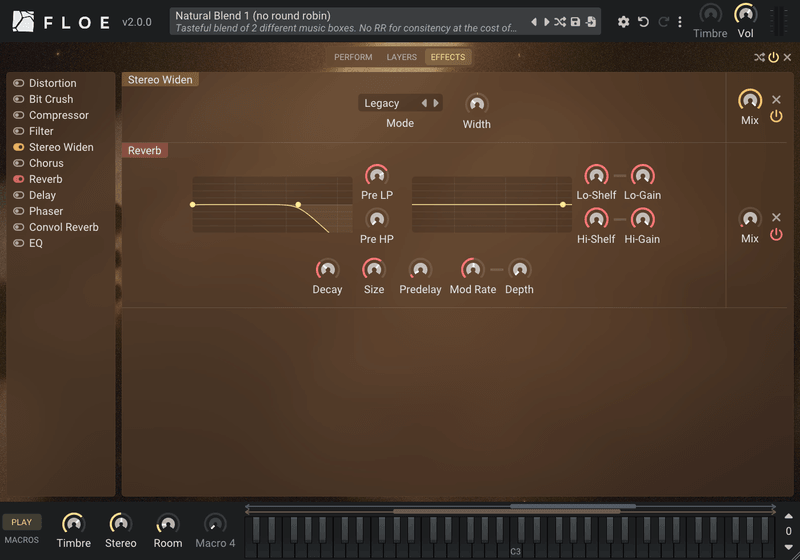The height and width of the screenshot is (560, 800).
Task: Click the Reverb Decay knob
Action: pyautogui.click(x=328, y=269)
